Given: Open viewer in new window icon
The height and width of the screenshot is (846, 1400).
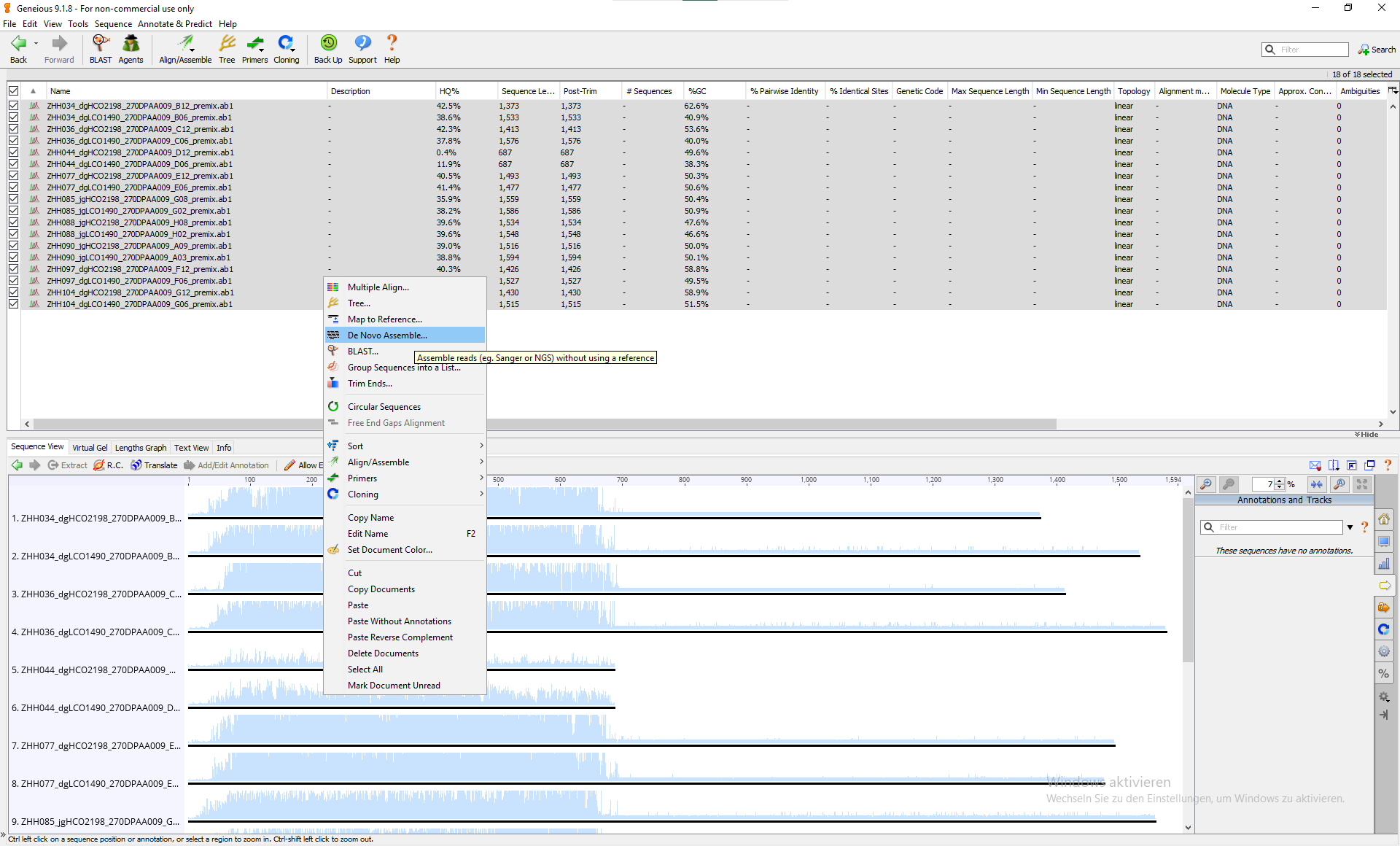Looking at the screenshot, I should 1370,465.
